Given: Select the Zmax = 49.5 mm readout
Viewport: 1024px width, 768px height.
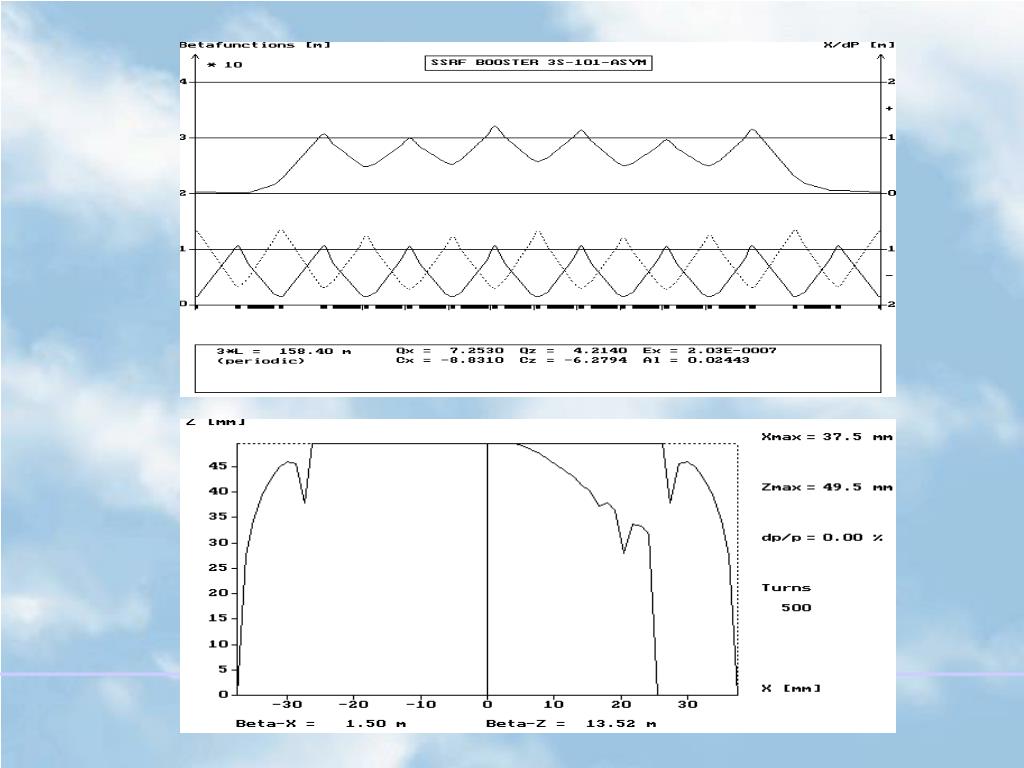Looking at the screenshot, I should pos(826,487).
